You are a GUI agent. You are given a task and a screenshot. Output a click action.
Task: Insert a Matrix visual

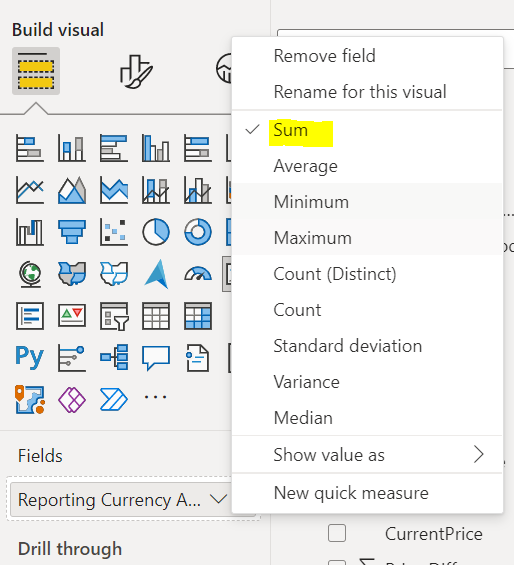(198, 316)
